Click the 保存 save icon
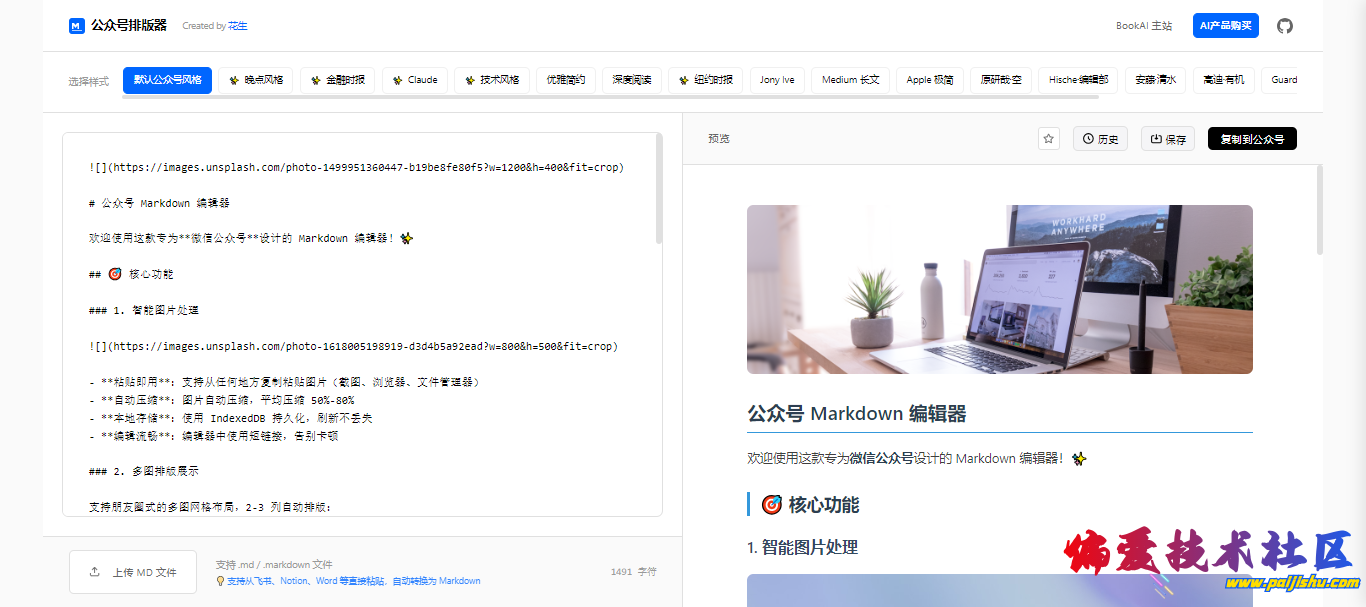 tap(1156, 138)
